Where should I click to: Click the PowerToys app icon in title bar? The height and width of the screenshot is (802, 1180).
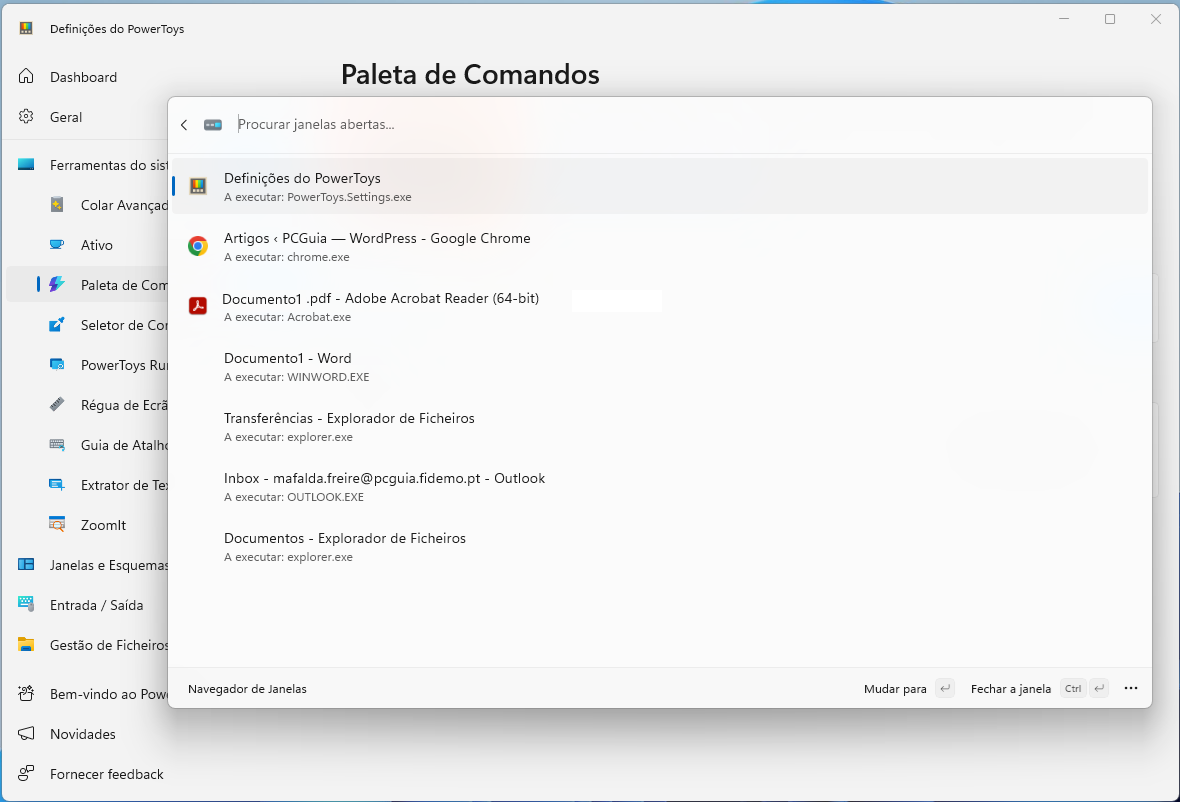26,29
